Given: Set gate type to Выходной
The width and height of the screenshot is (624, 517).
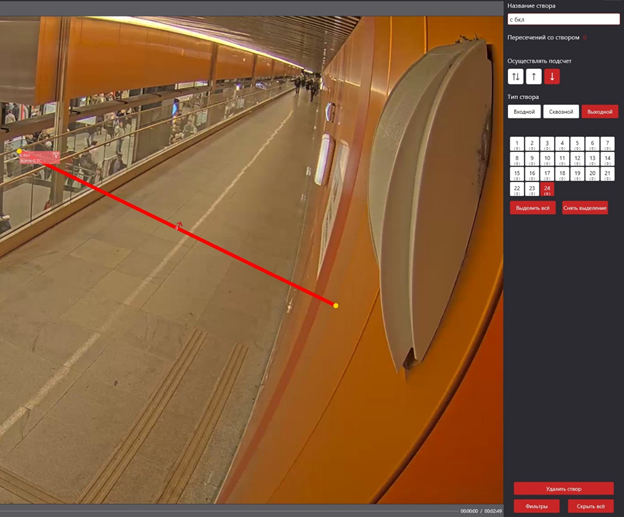Looking at the screenshot, I should [x=600, y=112].
